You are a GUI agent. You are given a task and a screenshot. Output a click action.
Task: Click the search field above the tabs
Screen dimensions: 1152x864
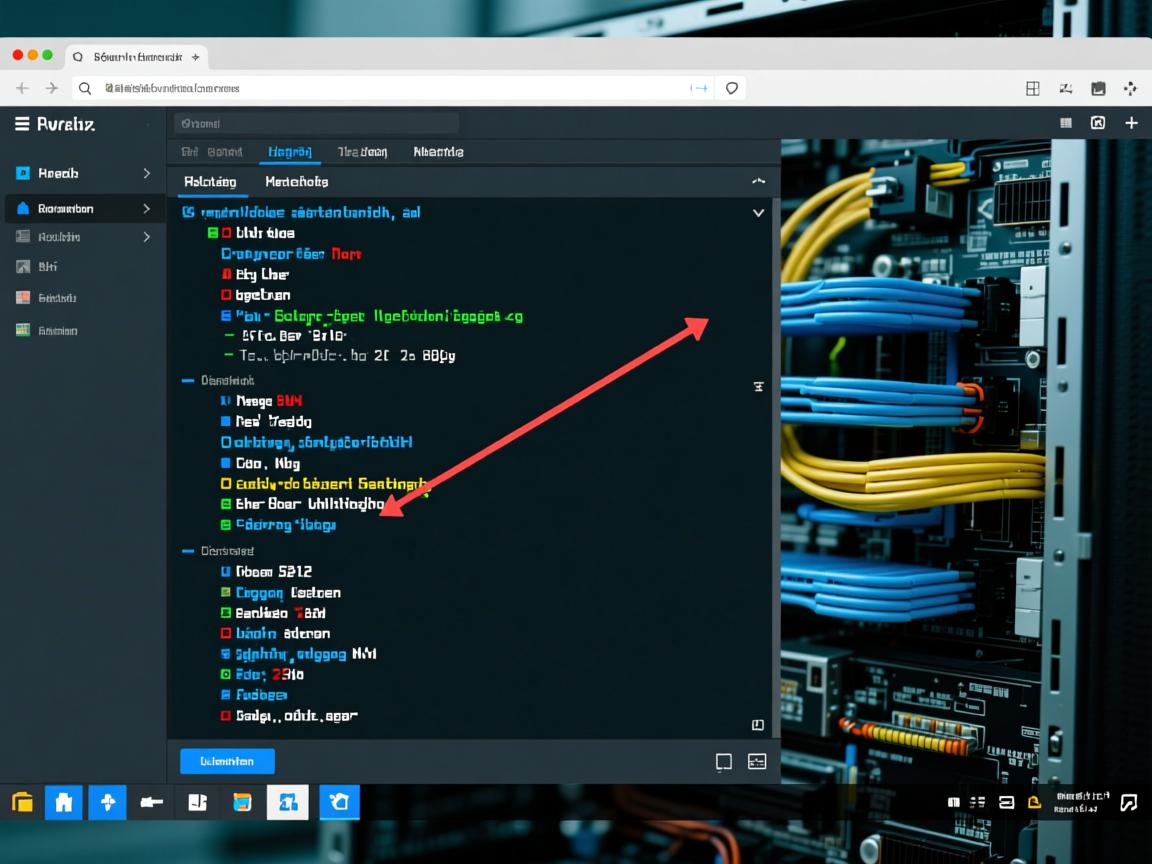point(316,124)
